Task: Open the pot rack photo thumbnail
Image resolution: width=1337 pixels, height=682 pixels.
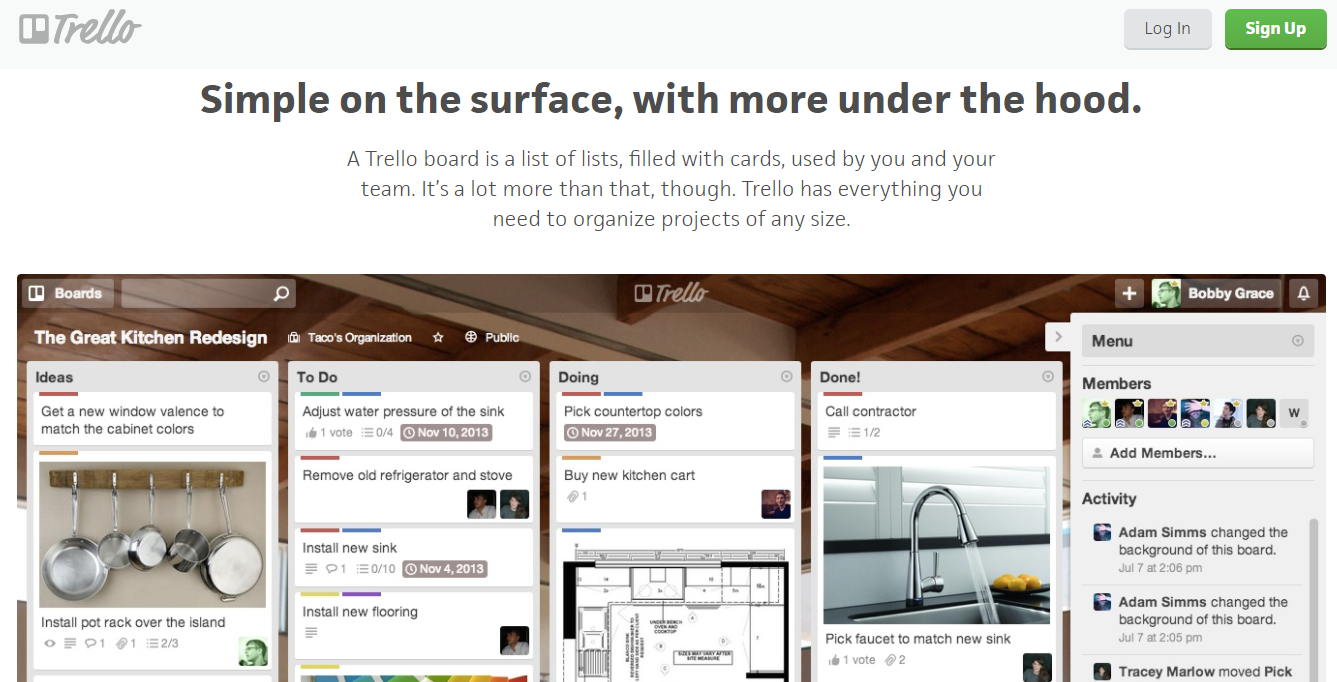Action: click(x=153, y=535)
